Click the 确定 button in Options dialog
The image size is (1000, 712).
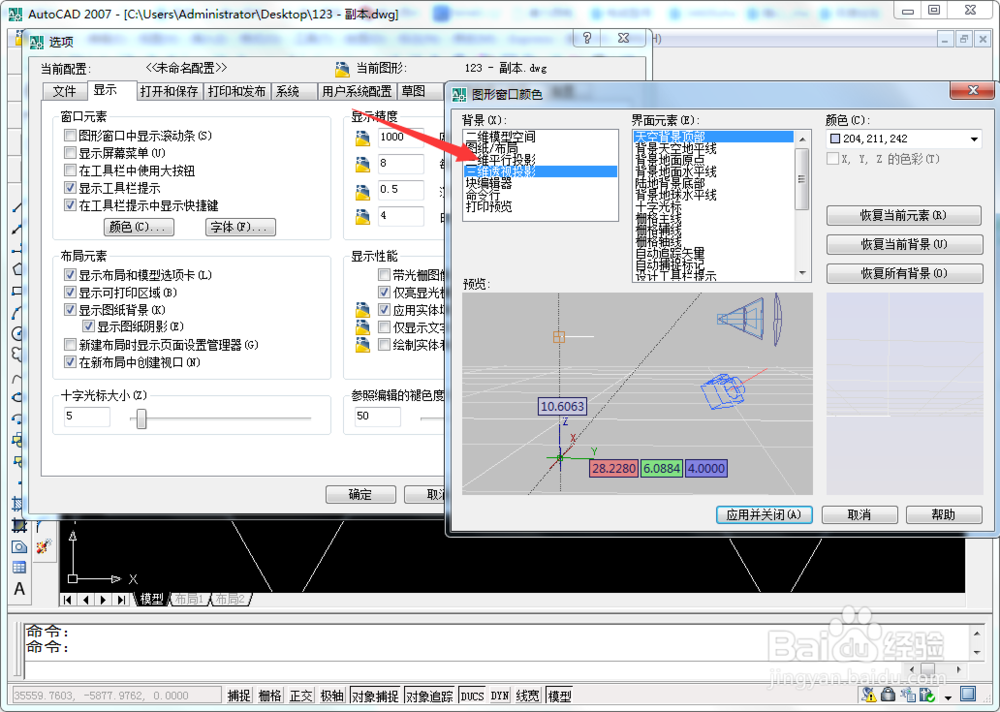coord(360,494)
